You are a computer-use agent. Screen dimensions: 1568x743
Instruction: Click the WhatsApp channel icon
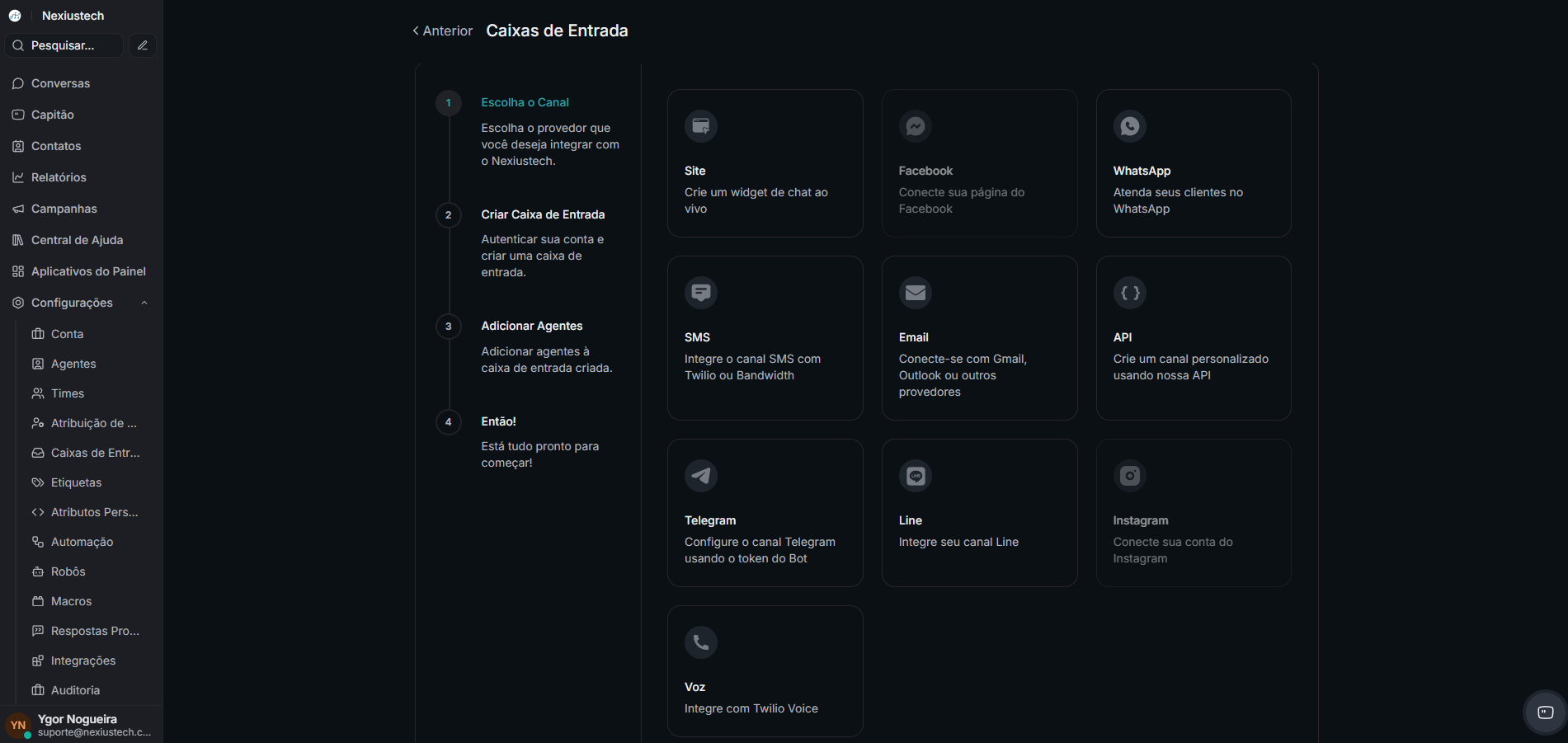1129,126
